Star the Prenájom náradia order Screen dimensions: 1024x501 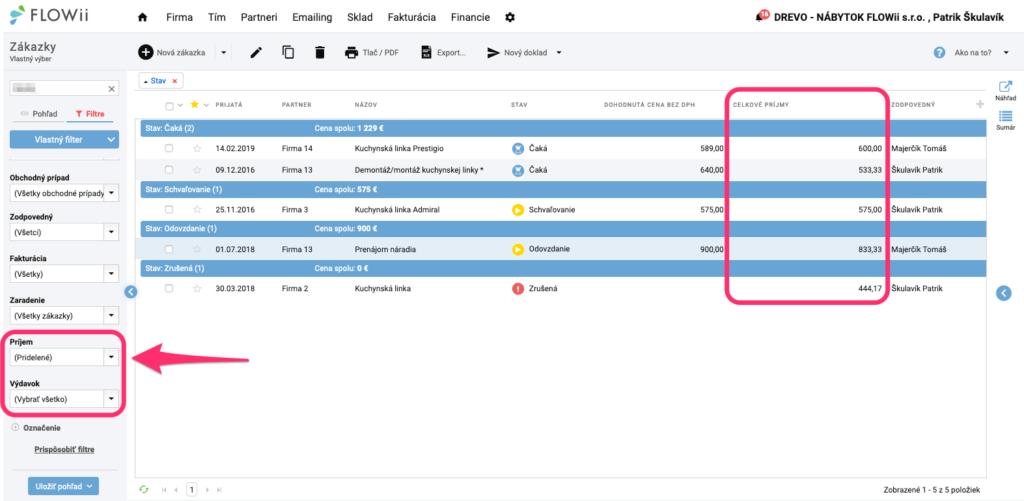pyautogui.click(x=197, y=249)
